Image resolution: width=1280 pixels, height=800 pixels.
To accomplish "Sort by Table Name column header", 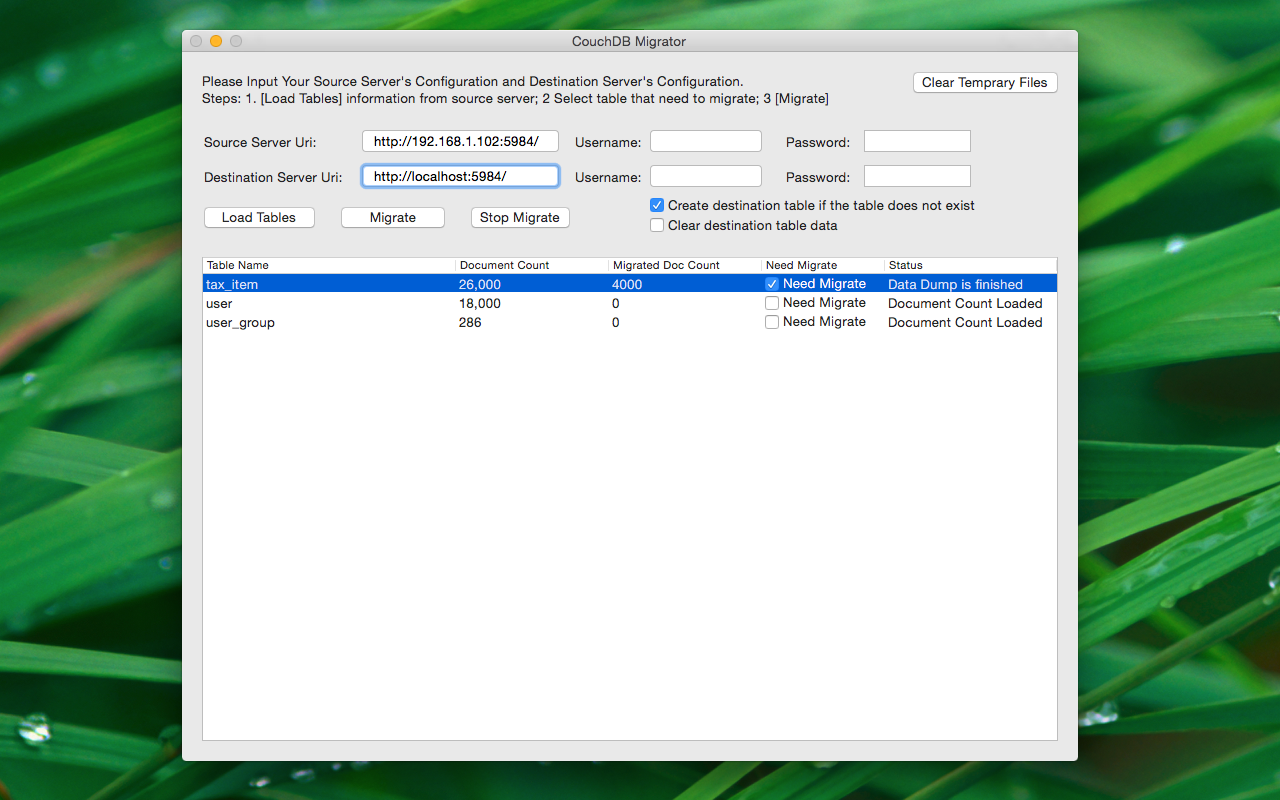I will click(x=328, y=265).
